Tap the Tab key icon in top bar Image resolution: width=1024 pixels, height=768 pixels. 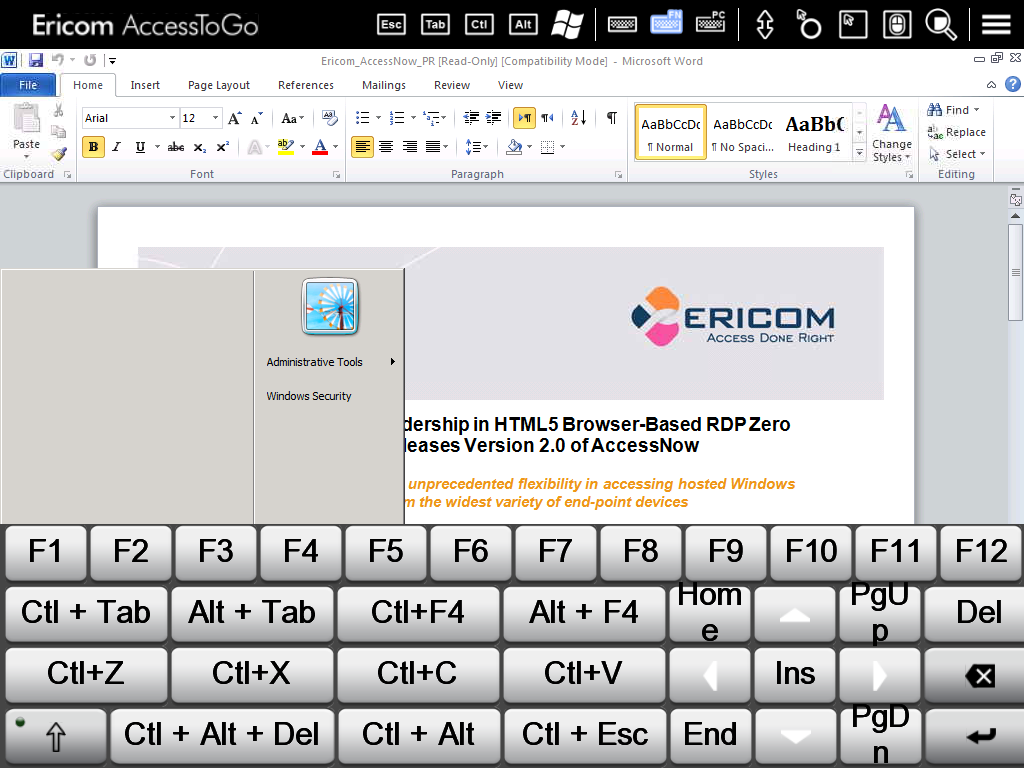point(435,25)
